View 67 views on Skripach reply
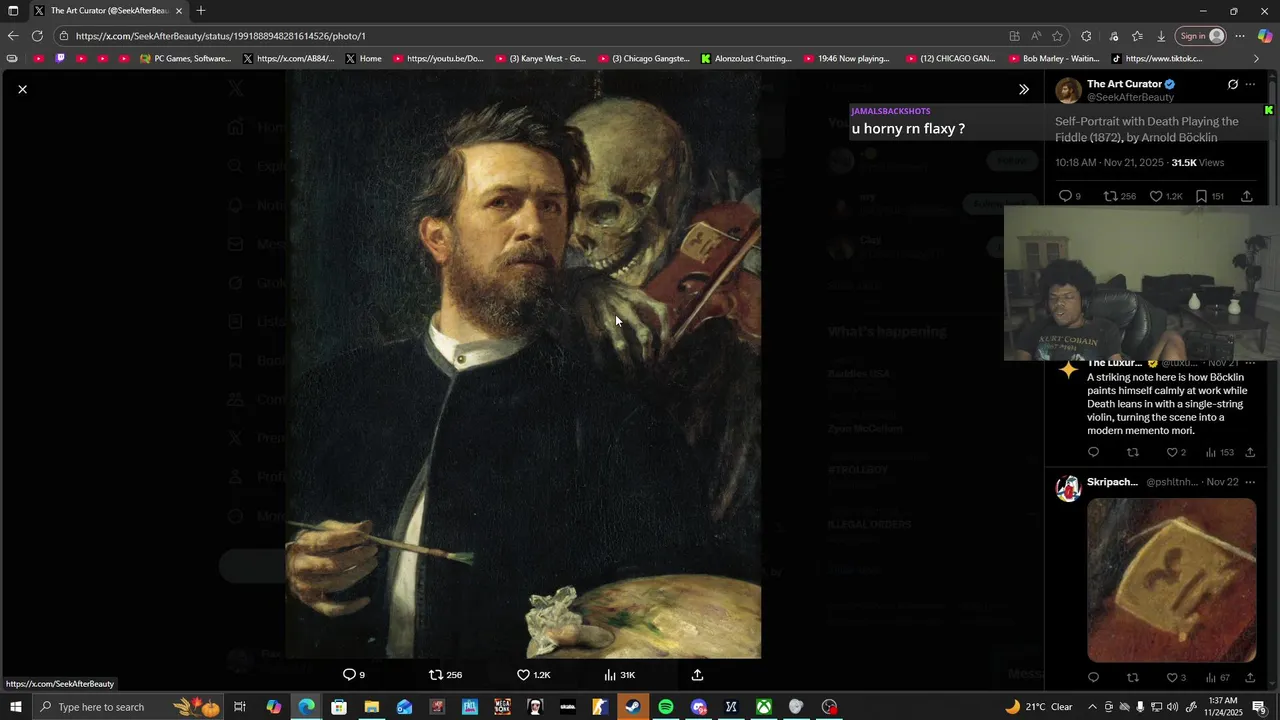The height and width of the screenshot is (720, 1280). [x=1217, y=677]
